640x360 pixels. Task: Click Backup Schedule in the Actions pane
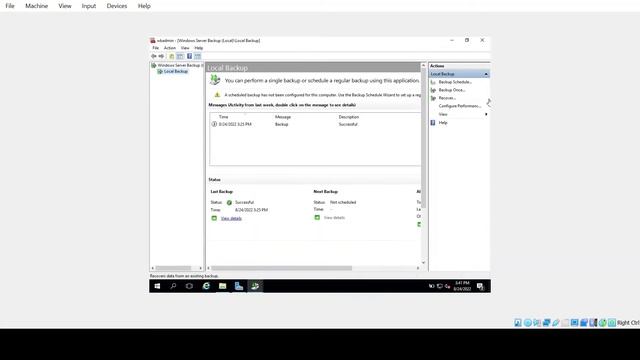tap(455, 82)
